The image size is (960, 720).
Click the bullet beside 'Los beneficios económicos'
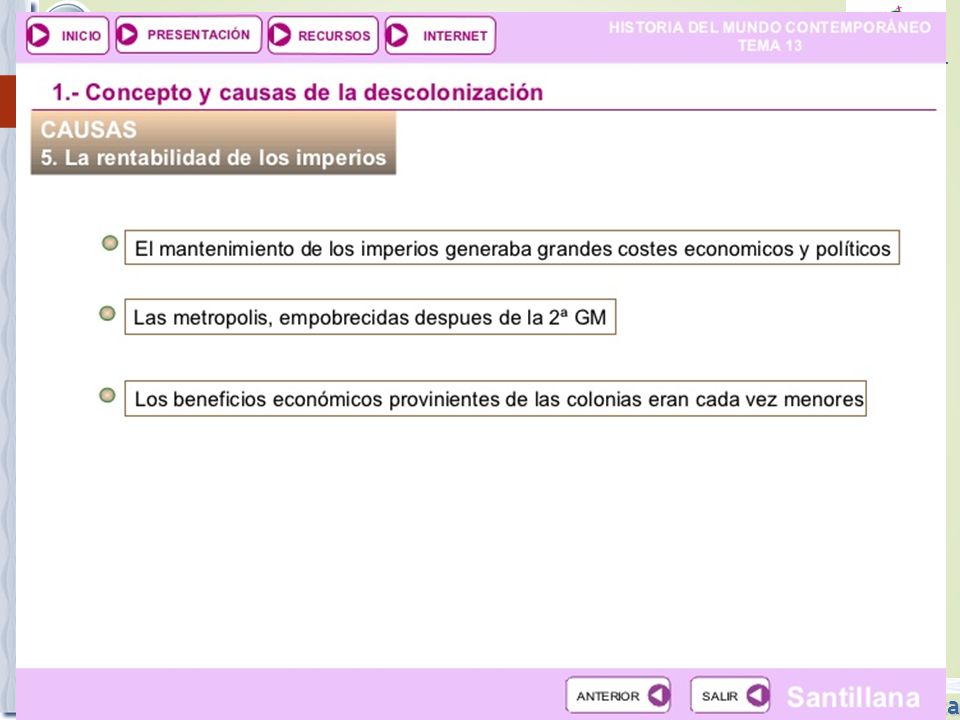coord(107,396)
